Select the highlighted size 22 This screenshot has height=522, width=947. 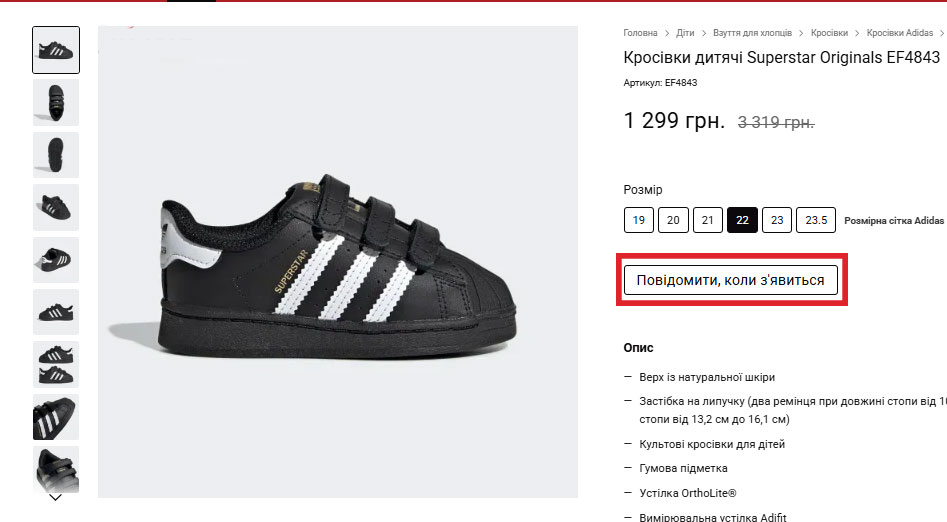pos(742,220)
